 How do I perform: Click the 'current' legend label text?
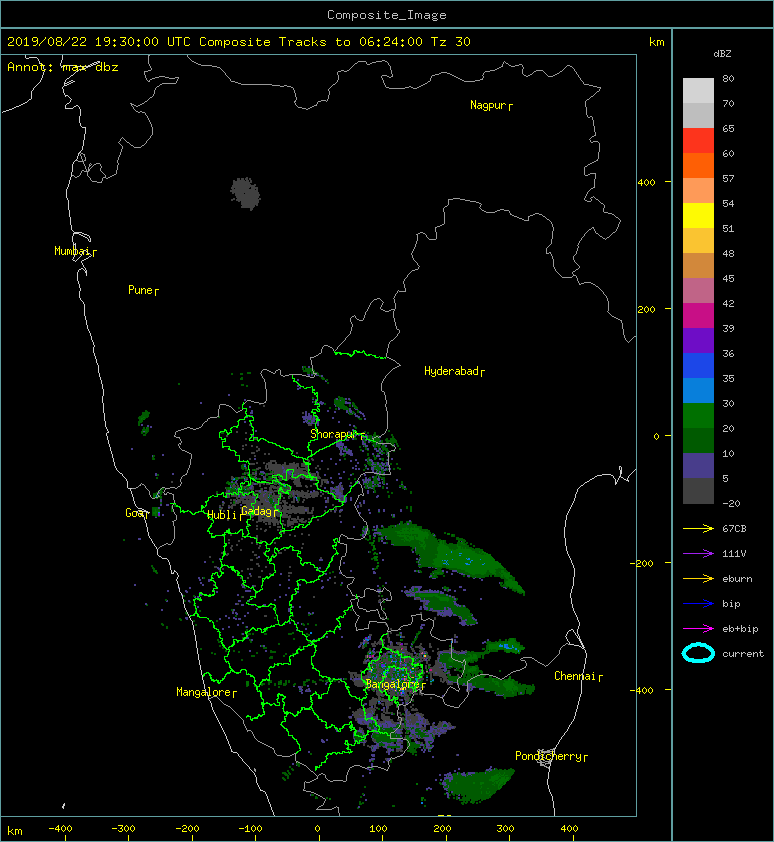[742, 654]
